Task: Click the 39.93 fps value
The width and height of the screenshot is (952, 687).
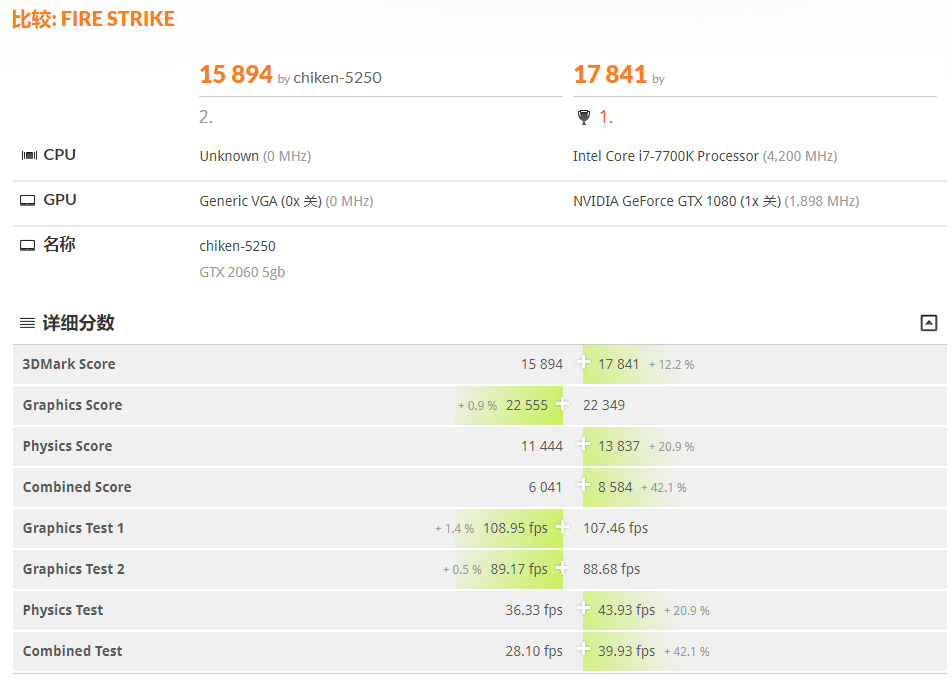Action: point(627,651)
